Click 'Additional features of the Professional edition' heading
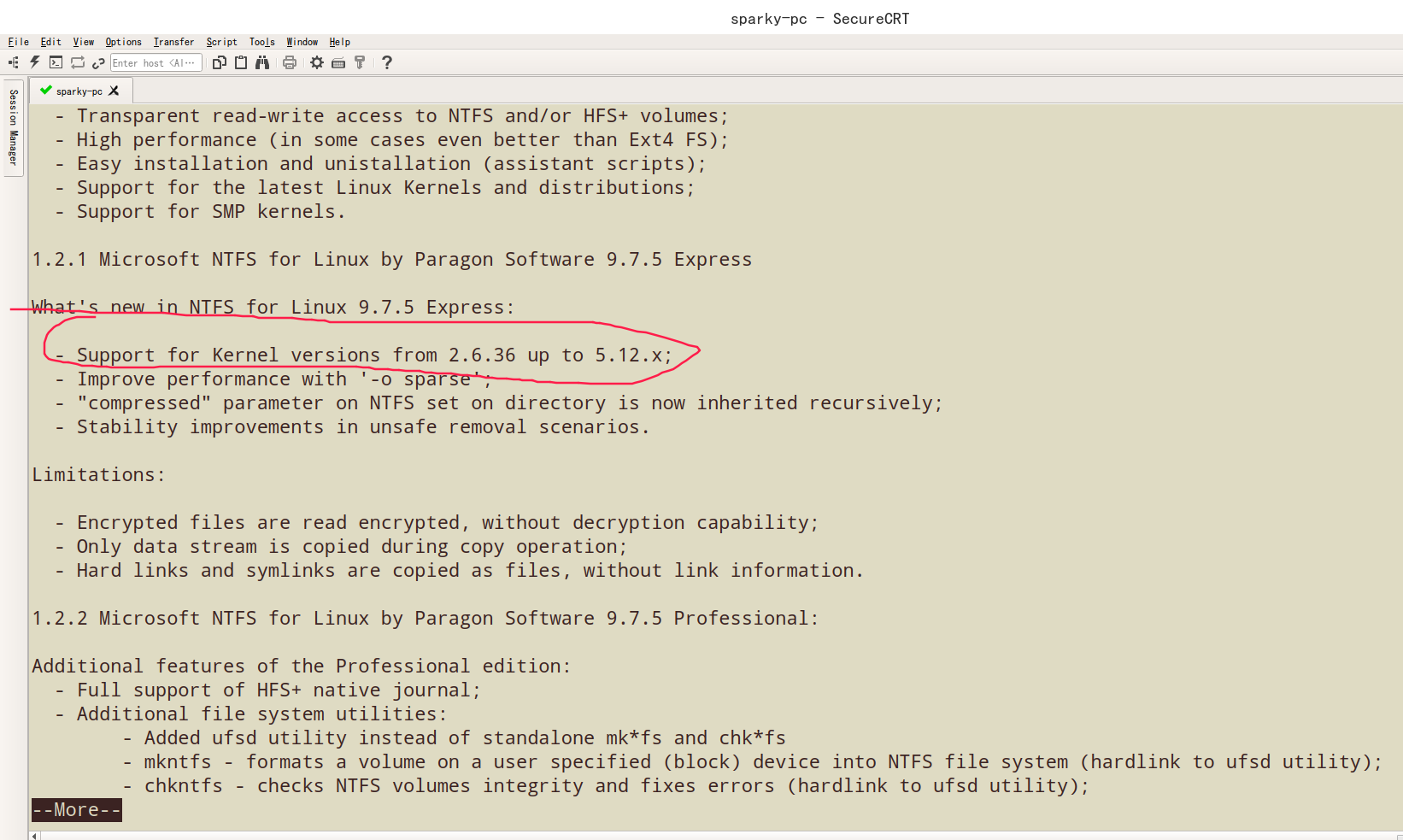 pos(302,667)
